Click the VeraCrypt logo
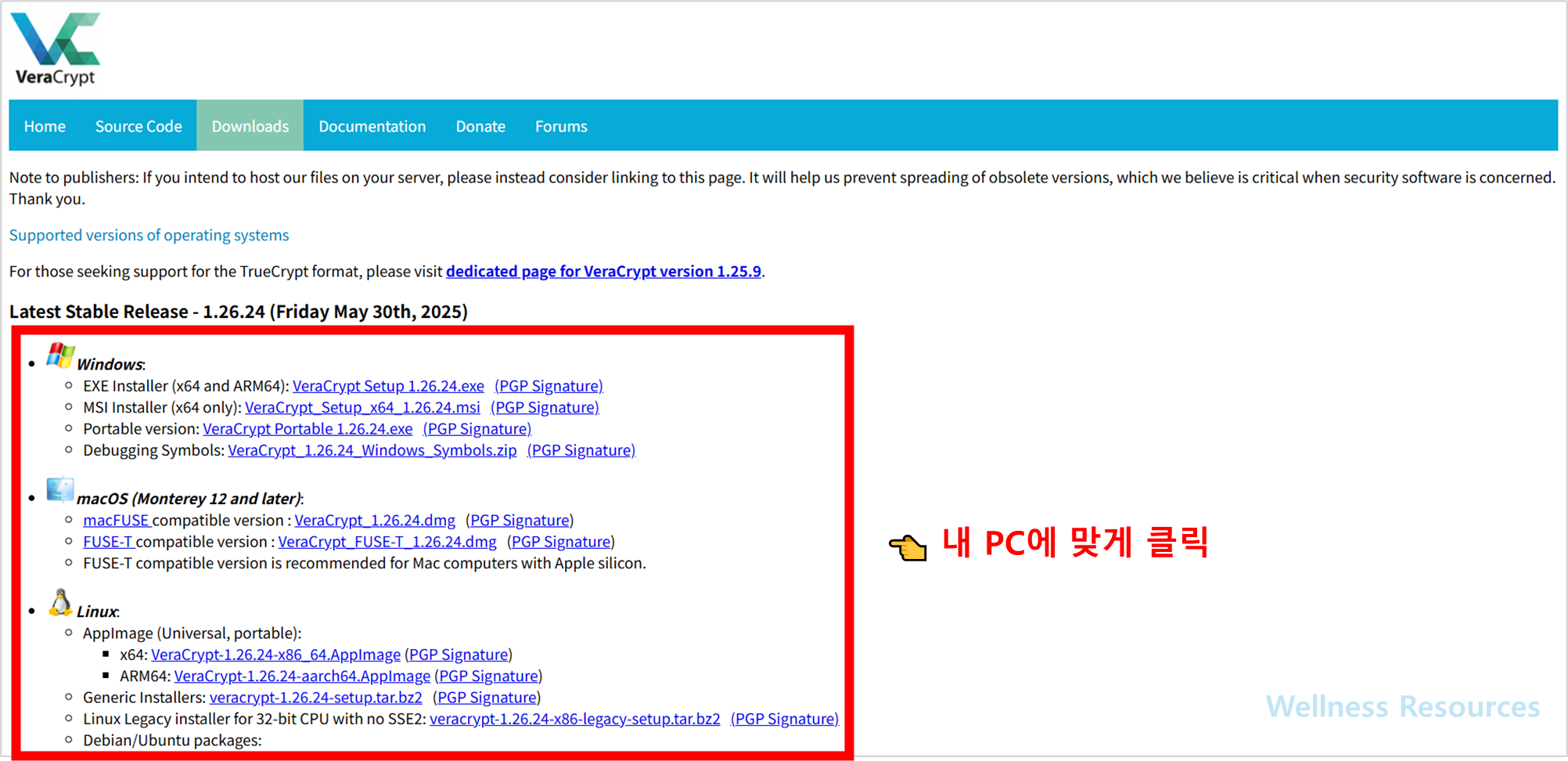This screenshot has width=1568, height=761. [56, 49]
